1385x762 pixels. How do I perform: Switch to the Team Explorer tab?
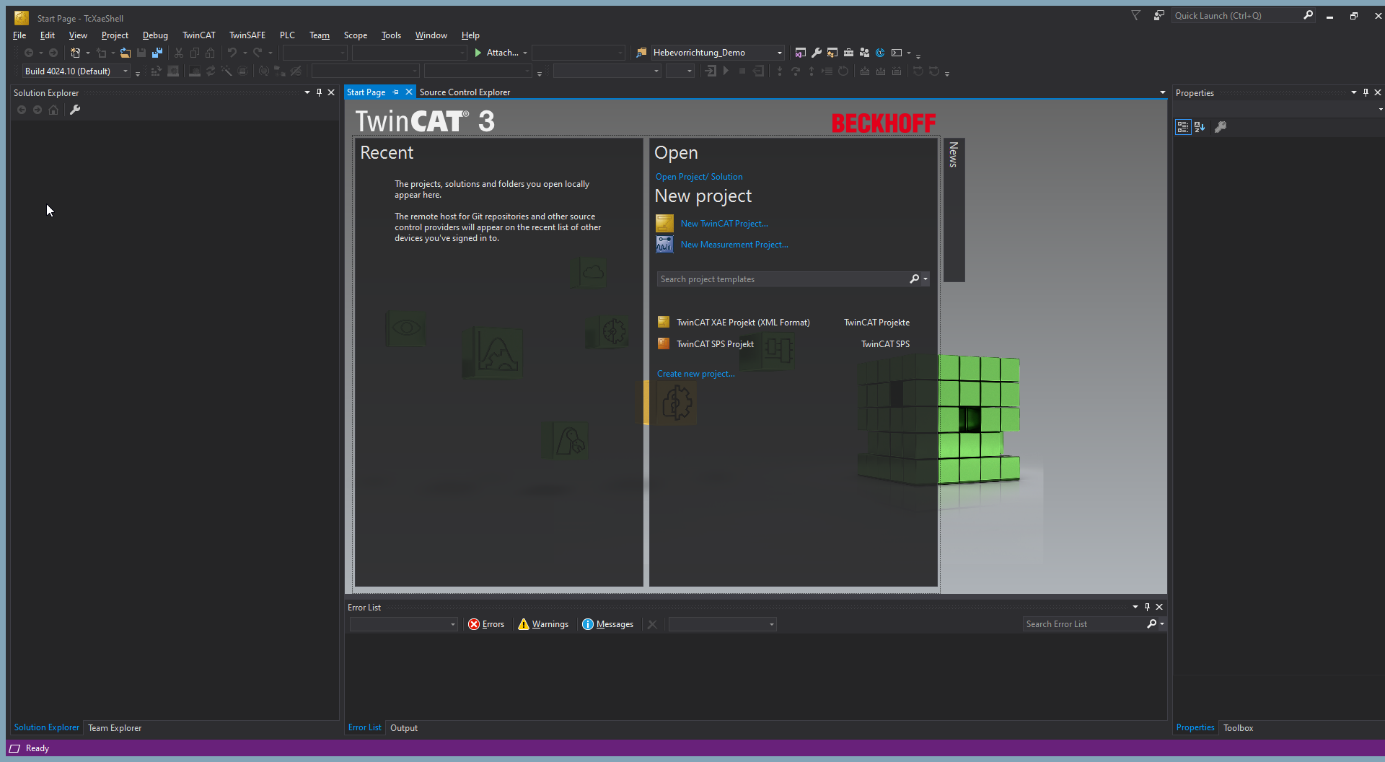[115, 728]
